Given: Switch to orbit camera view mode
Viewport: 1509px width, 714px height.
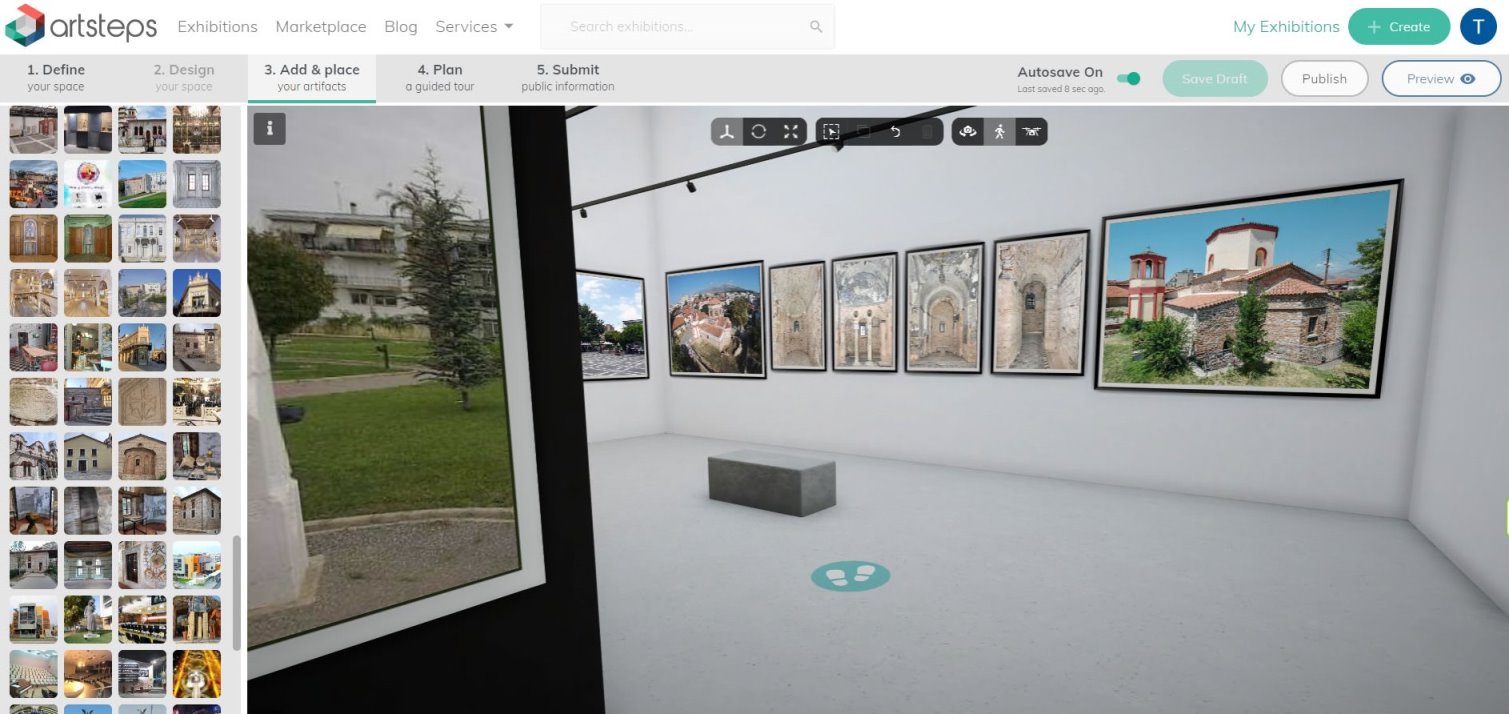Looking at the screenshot, I should click(x=967, y=132).
